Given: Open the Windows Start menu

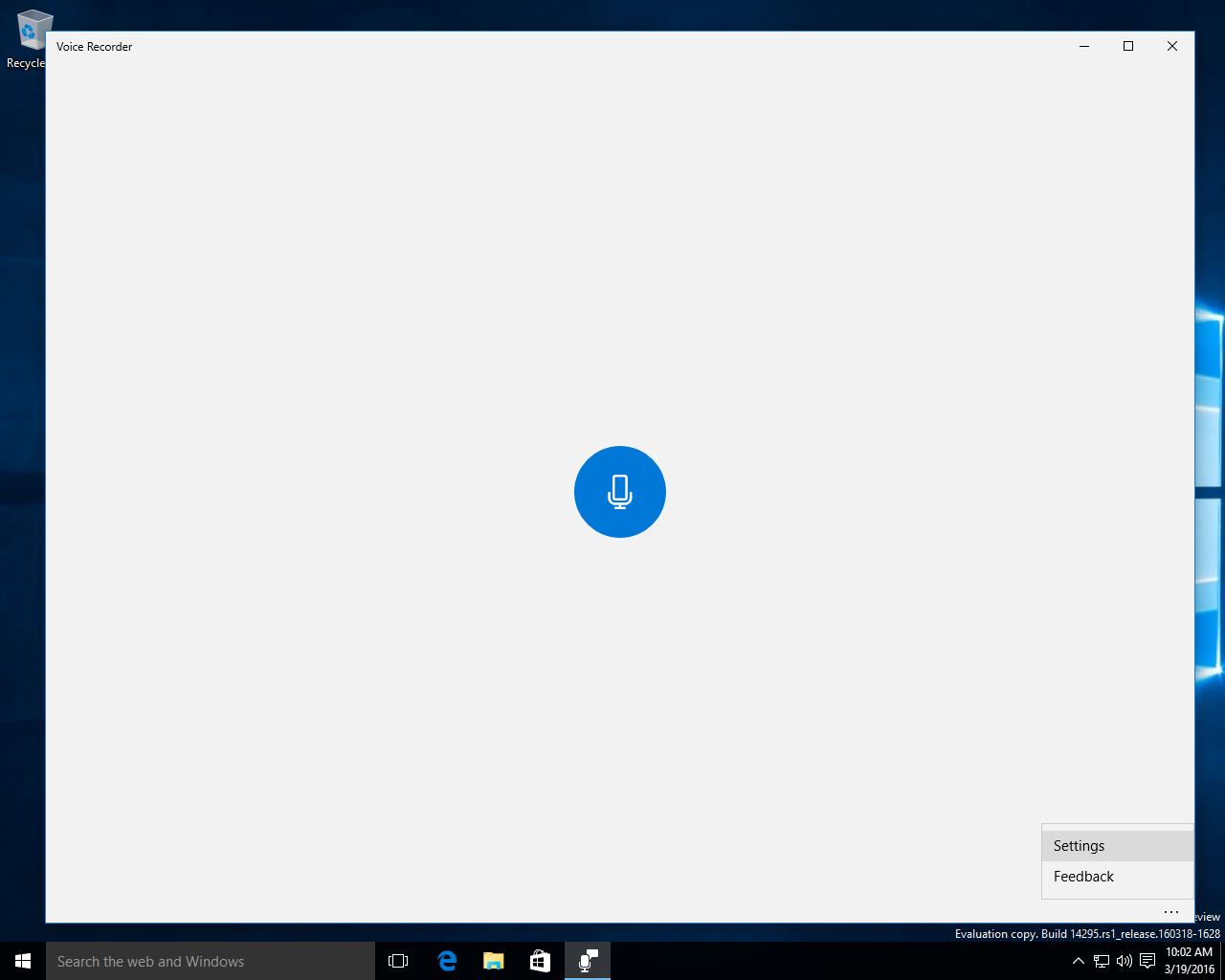Looking at the screenshot, I should (x=23, y=961).
